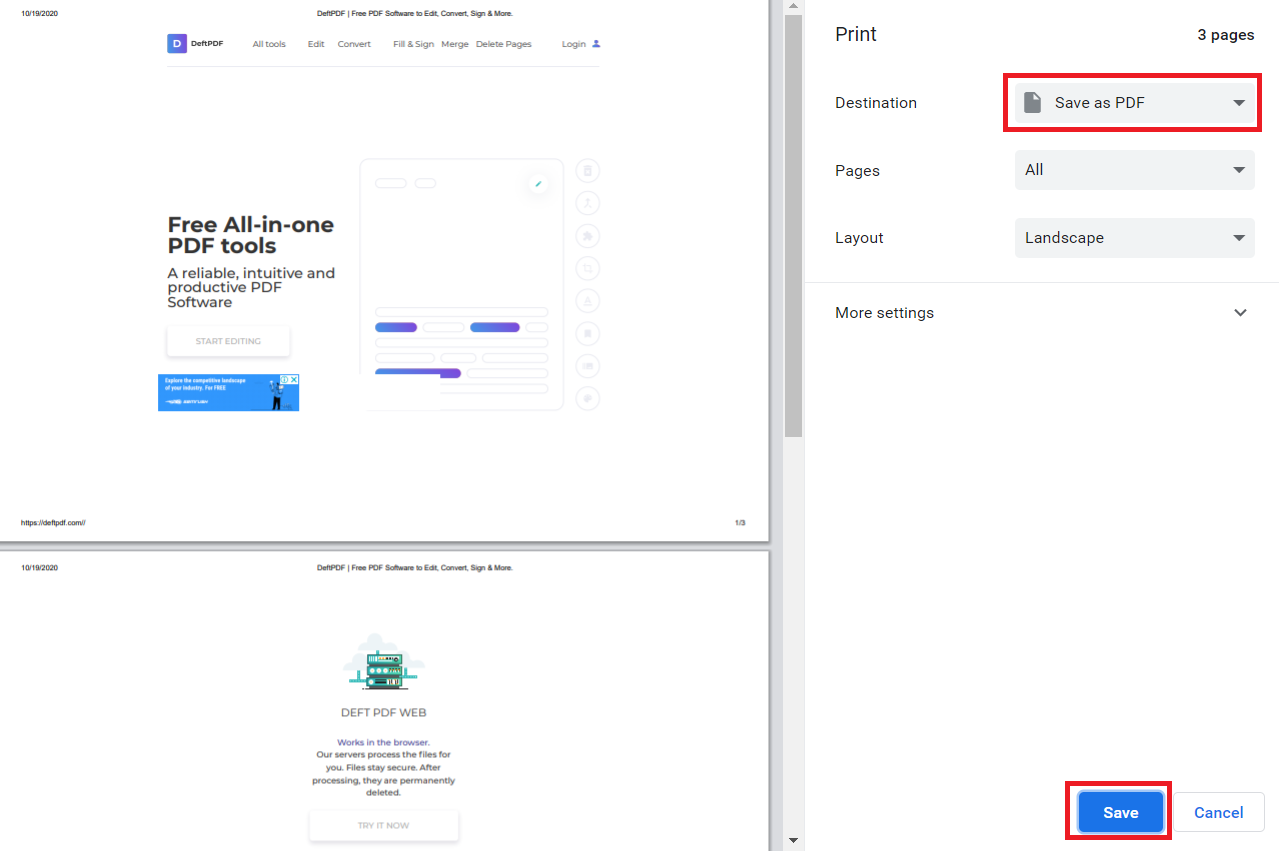
Task: Click the document file icon in Destination field
Action: [x=1032, y=103]
